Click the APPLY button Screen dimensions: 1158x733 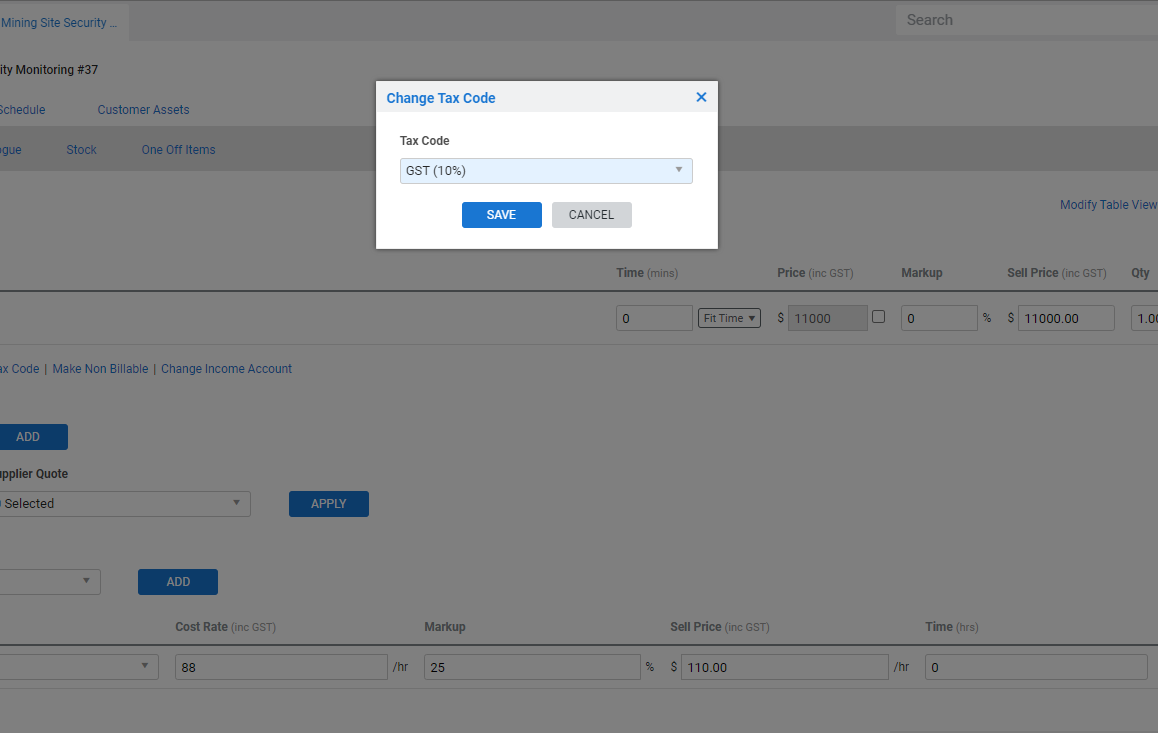pos(329,504)
